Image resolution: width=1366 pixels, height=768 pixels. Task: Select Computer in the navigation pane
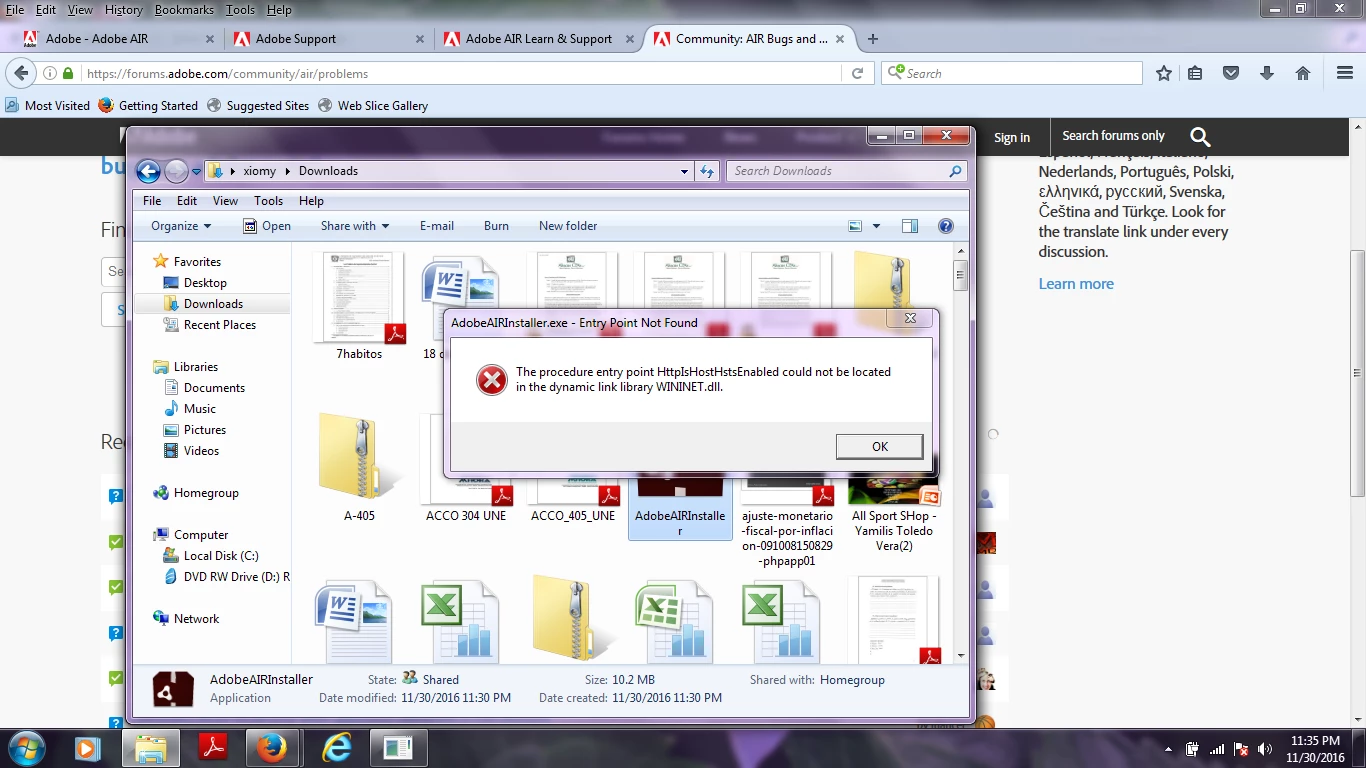(200, 535)
